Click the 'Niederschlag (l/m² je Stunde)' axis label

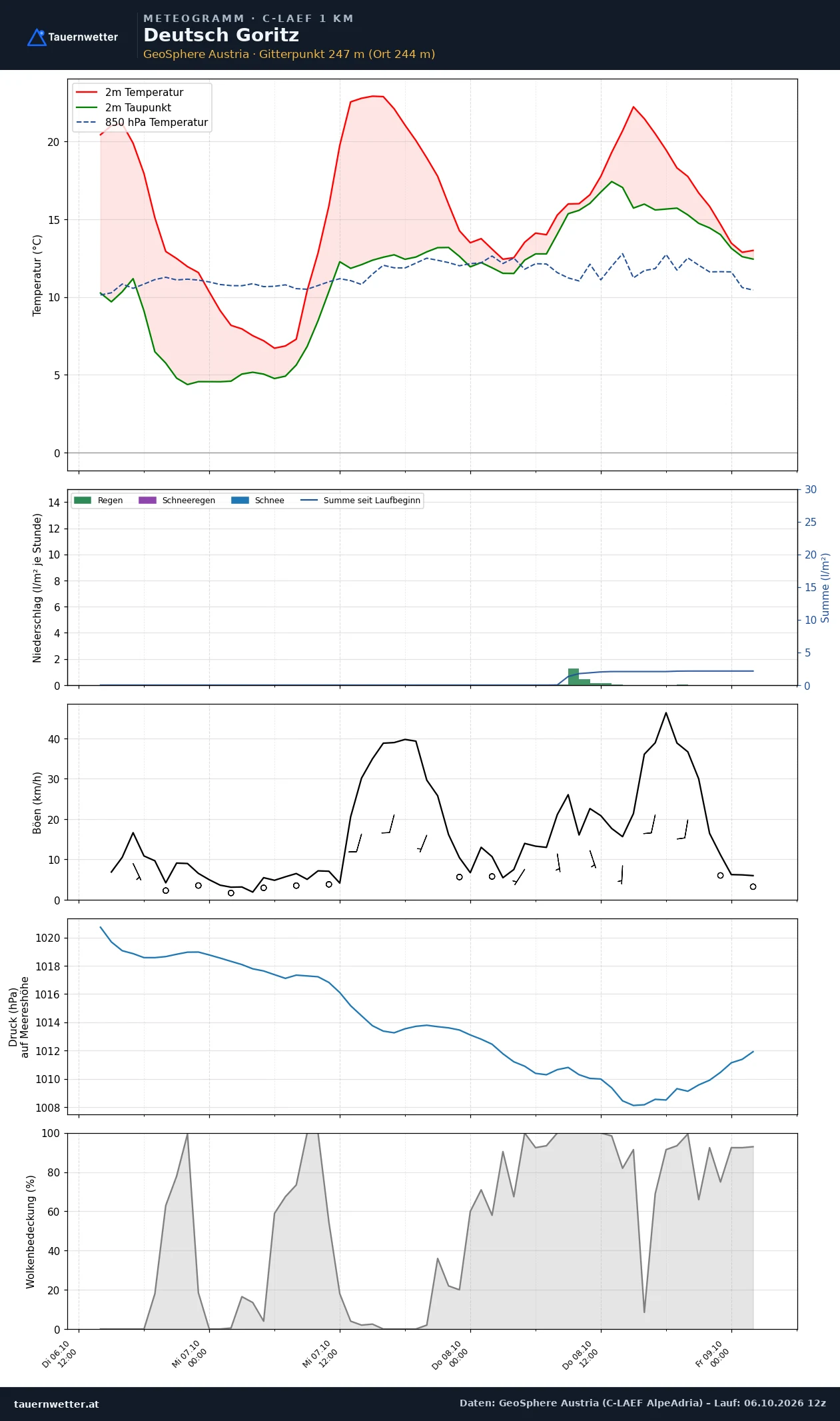[x=37, y=587]
